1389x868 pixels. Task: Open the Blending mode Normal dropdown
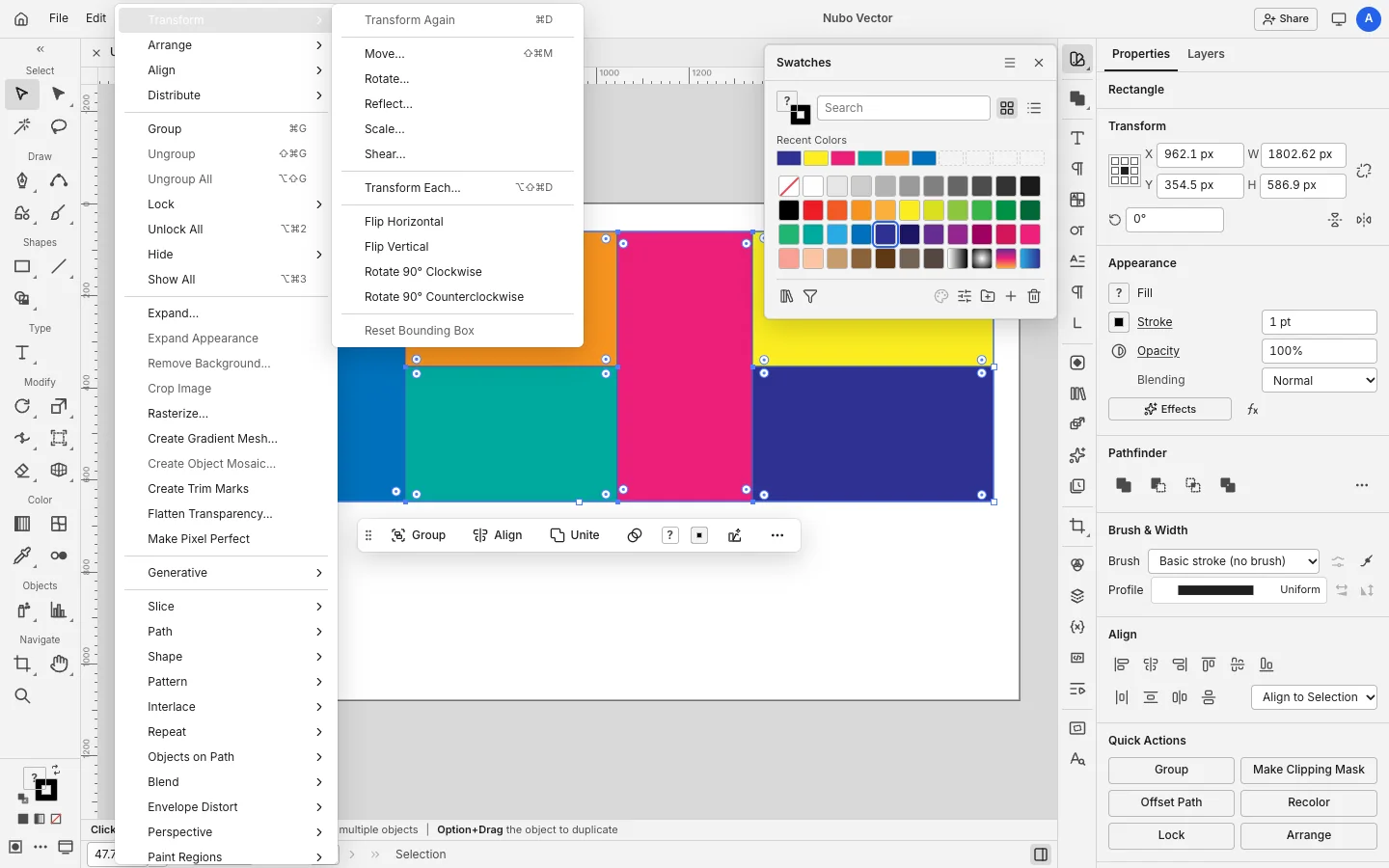click(x=1319, y=380)
